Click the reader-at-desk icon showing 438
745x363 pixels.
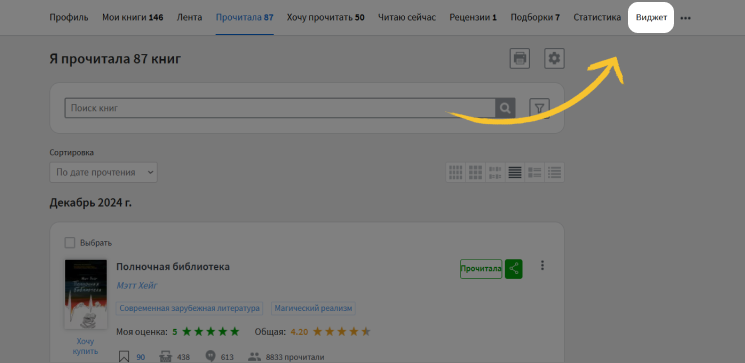coord(165,357)
